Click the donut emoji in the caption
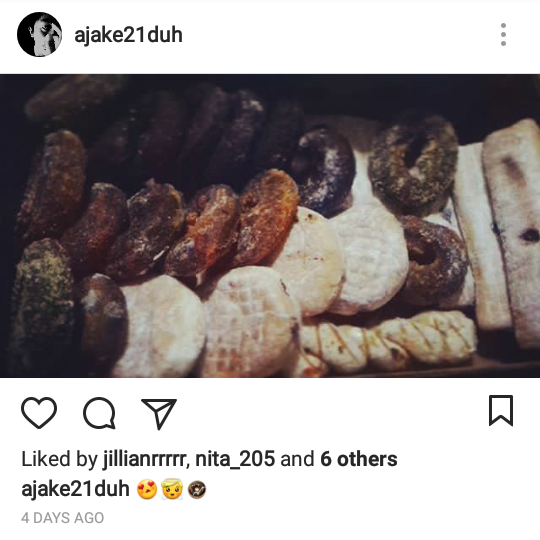 point(197,490)
